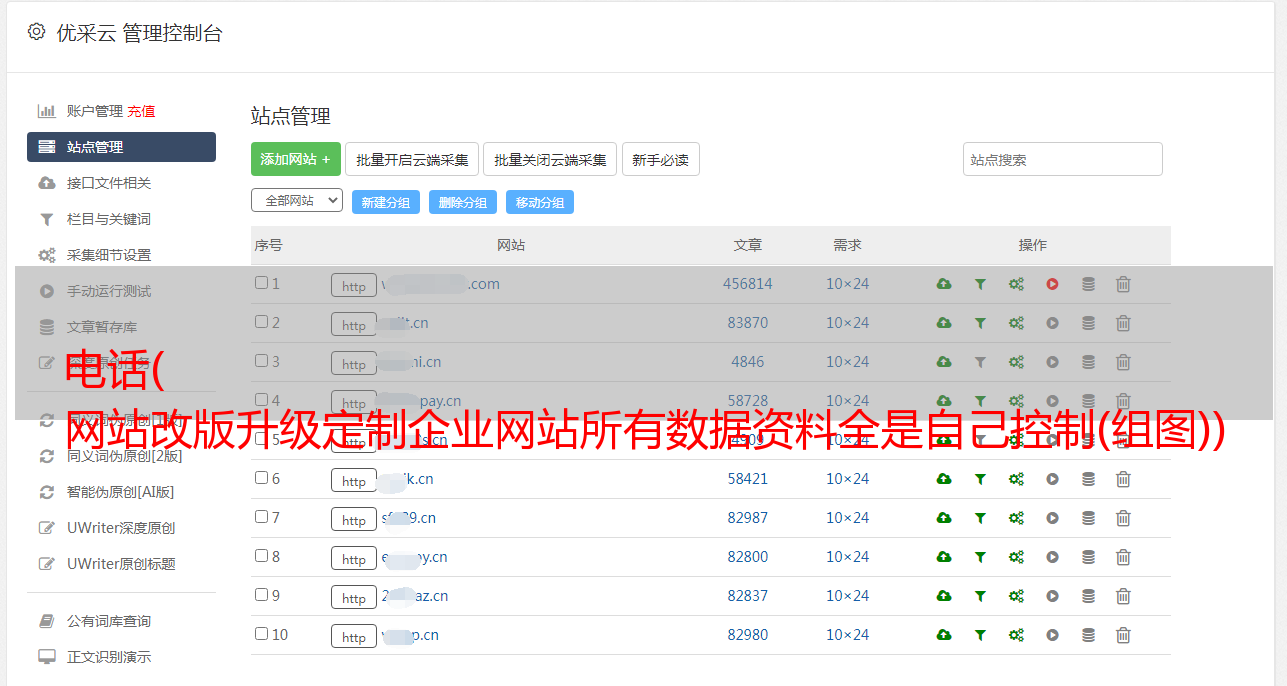Tick the checkbox for site row 2
This screenshot has height=686, width=1287.
coord(261,322)
